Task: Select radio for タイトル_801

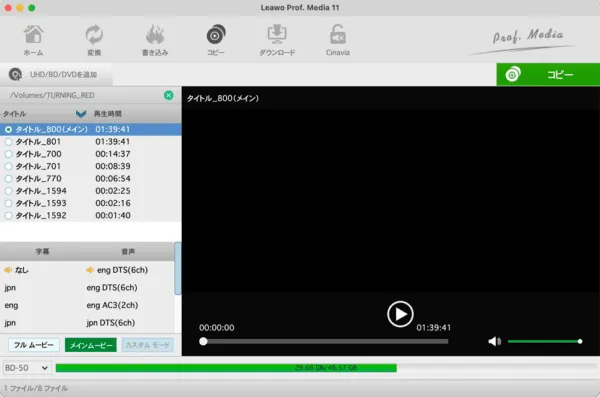Action: [8, 142]
